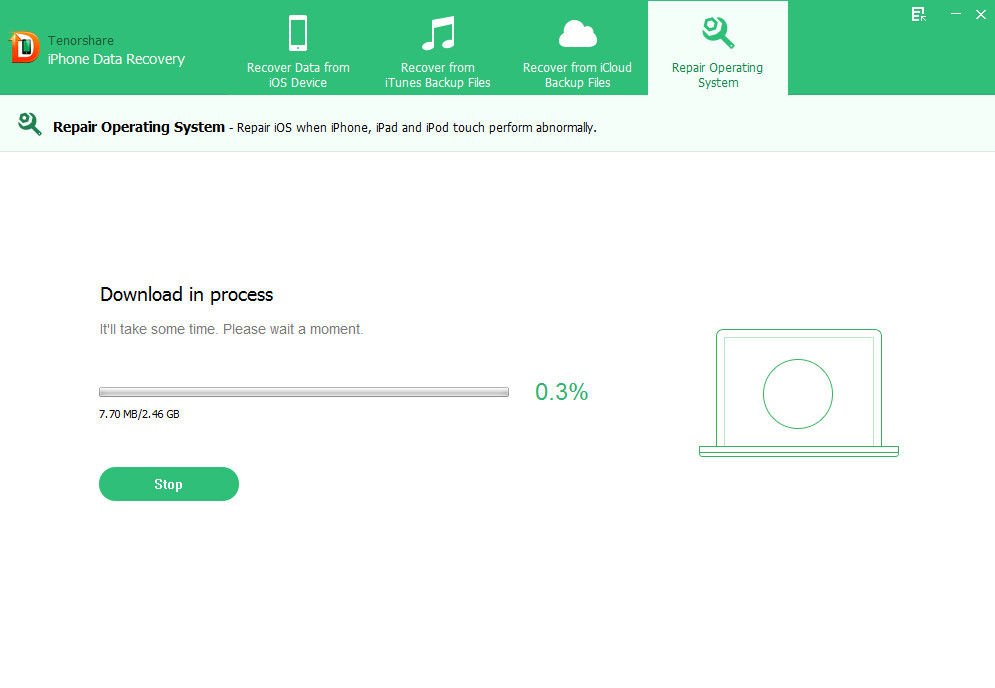Select the phone icon for iOS Device recovery
Image resolution: width=995 pixels, height=688 pixels.
click(x=298, y=32)
